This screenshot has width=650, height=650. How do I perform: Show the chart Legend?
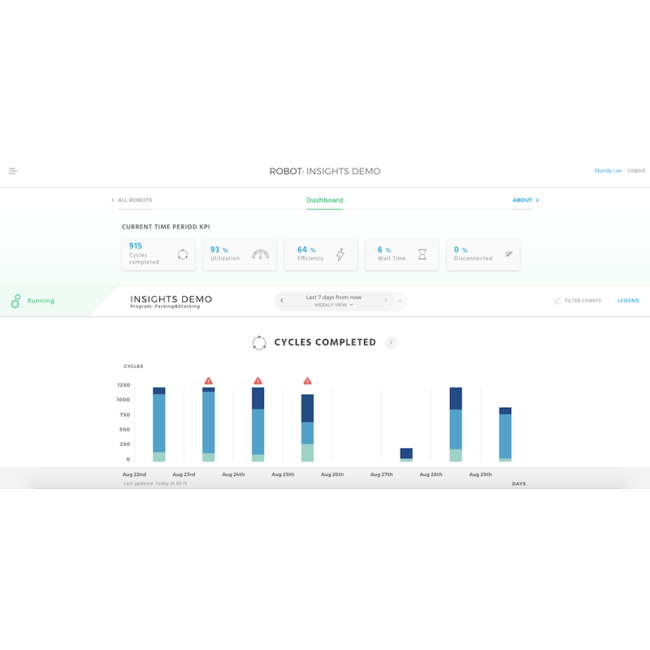pyautogui.click(x=628, y=301)
